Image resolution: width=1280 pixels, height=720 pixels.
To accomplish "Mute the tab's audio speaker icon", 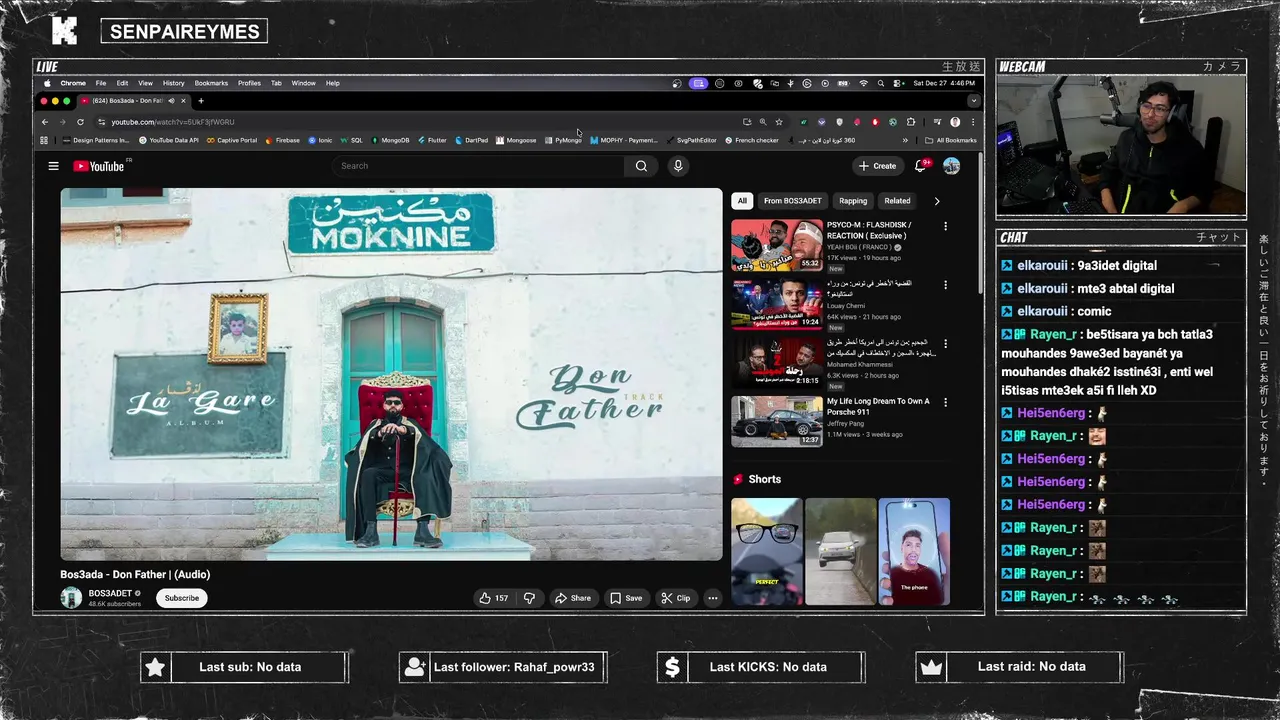I will coord(171,101).
